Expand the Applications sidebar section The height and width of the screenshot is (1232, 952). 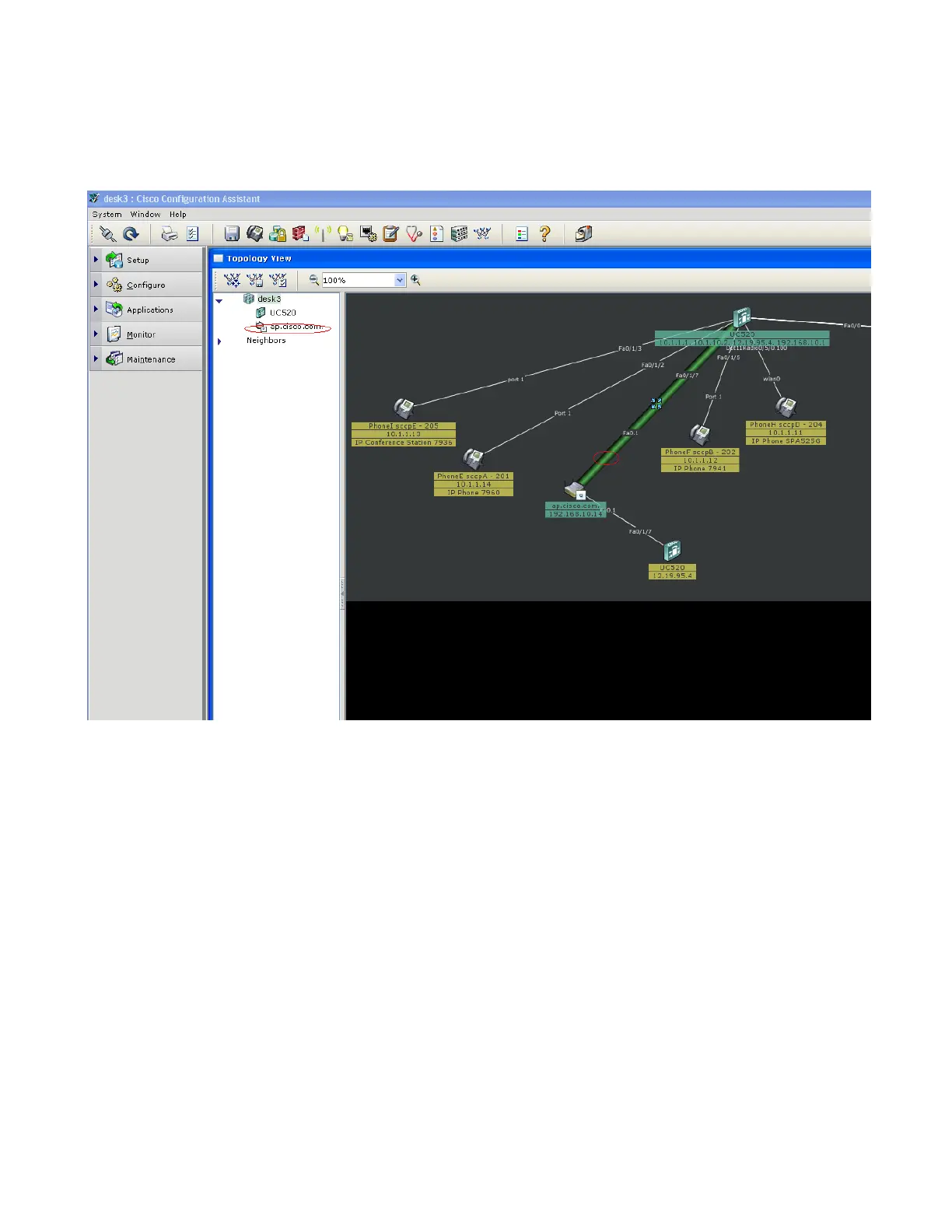96,310
